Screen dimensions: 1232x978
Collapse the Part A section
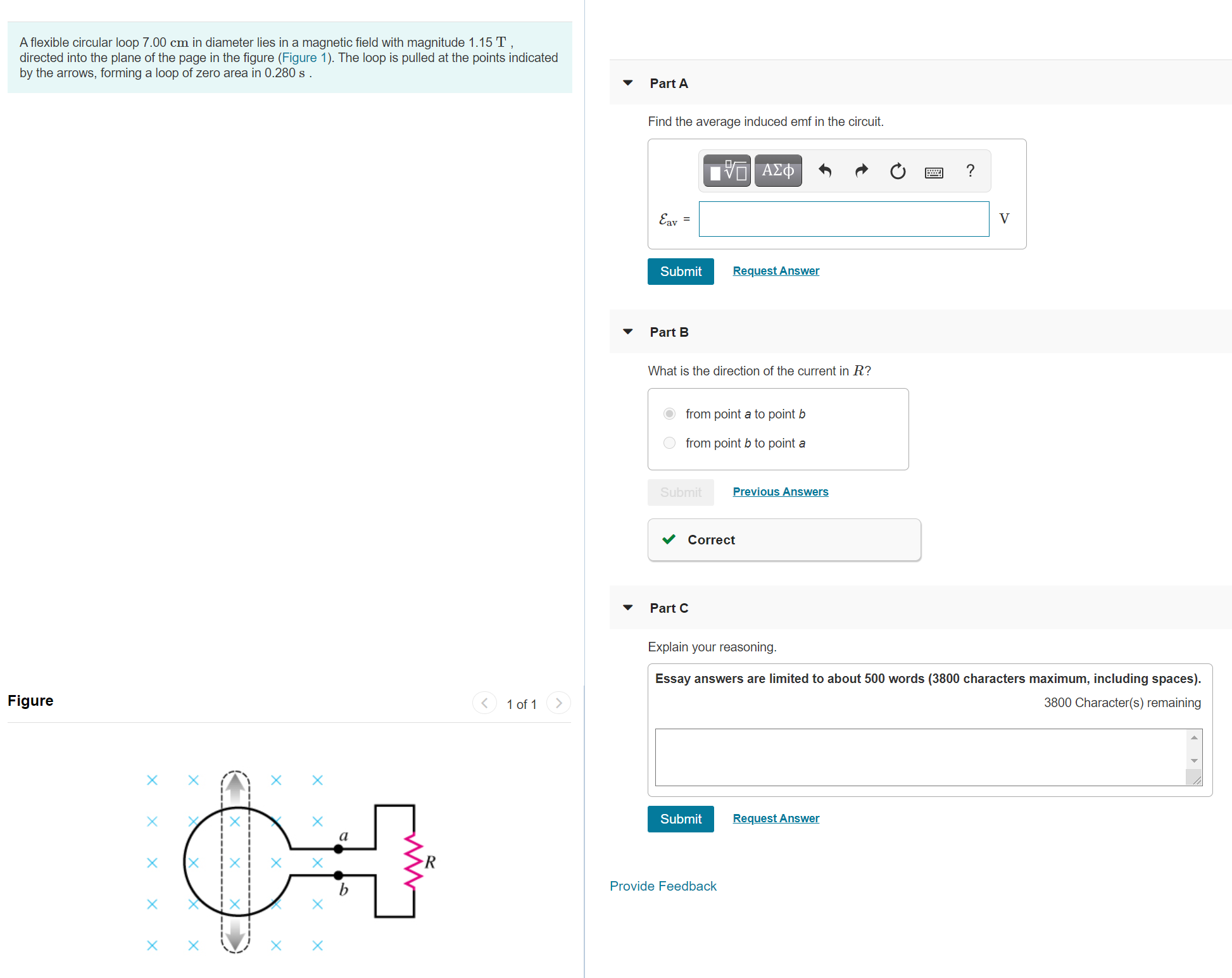coord(627,83)
